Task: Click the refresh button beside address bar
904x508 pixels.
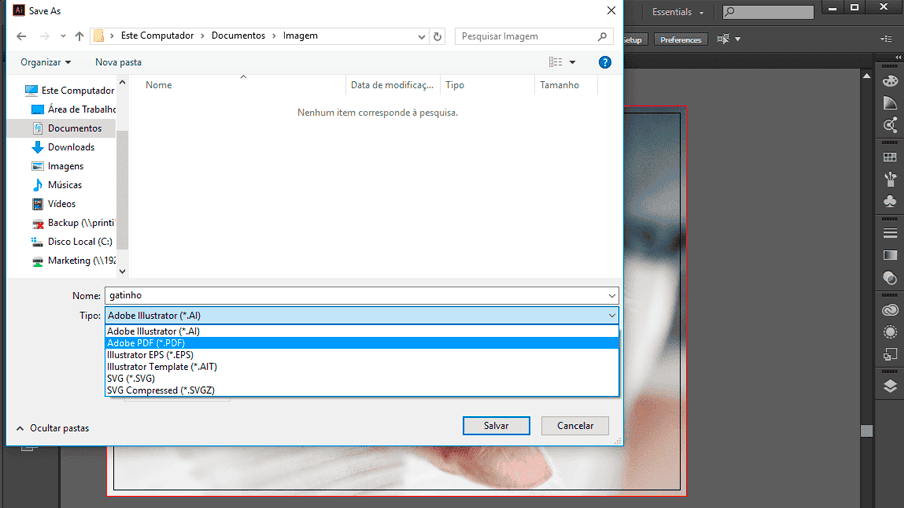Action: (437, 36)
